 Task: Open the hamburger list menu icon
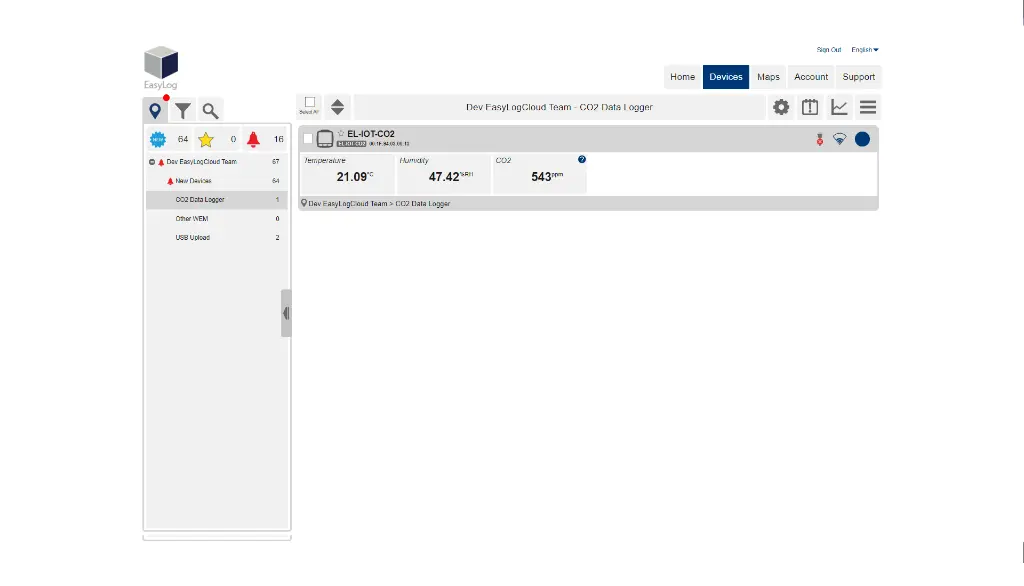[x=868, y=107]
